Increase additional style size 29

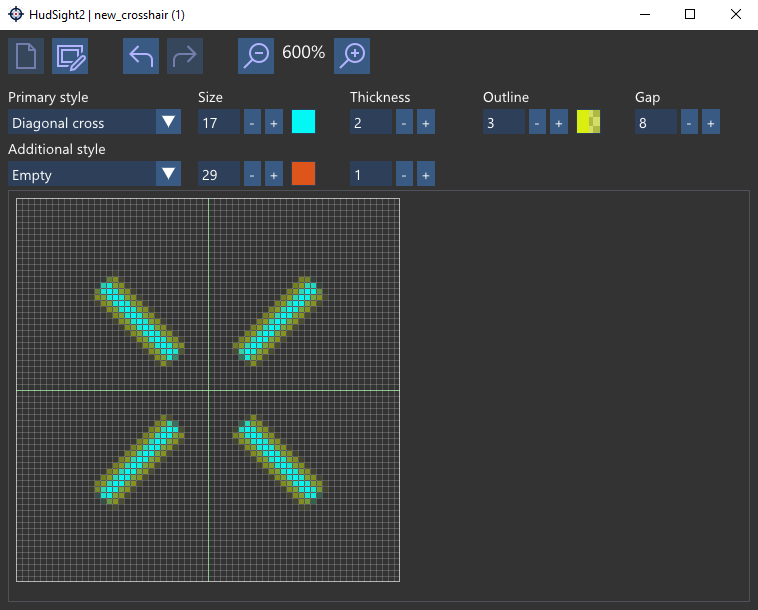[x=273, y=174]
